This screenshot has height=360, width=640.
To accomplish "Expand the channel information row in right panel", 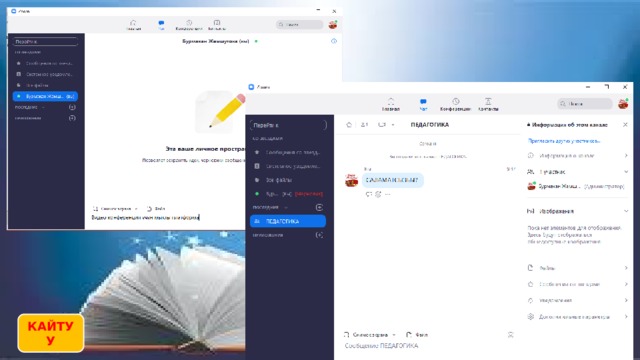I will pyautogui.click(x=578, y=156).
